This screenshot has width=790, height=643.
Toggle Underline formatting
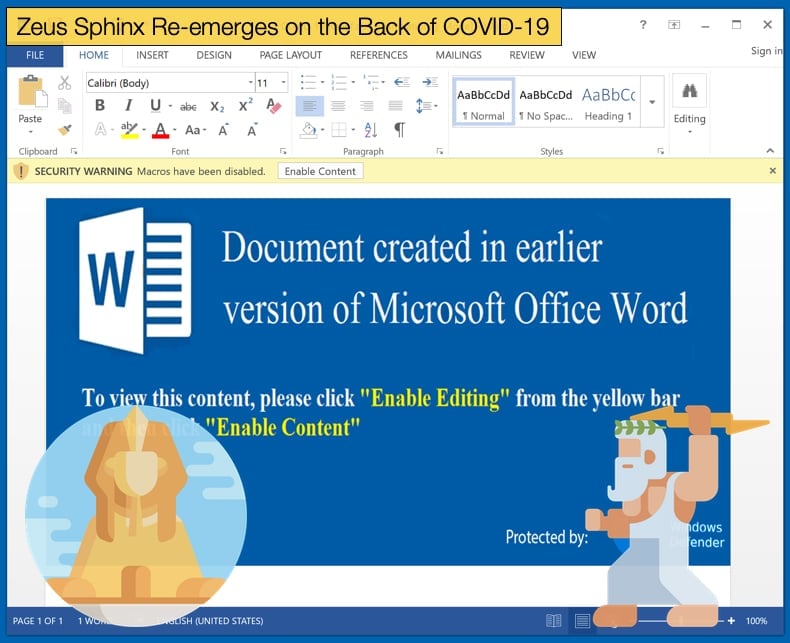[x=156, y=105]
